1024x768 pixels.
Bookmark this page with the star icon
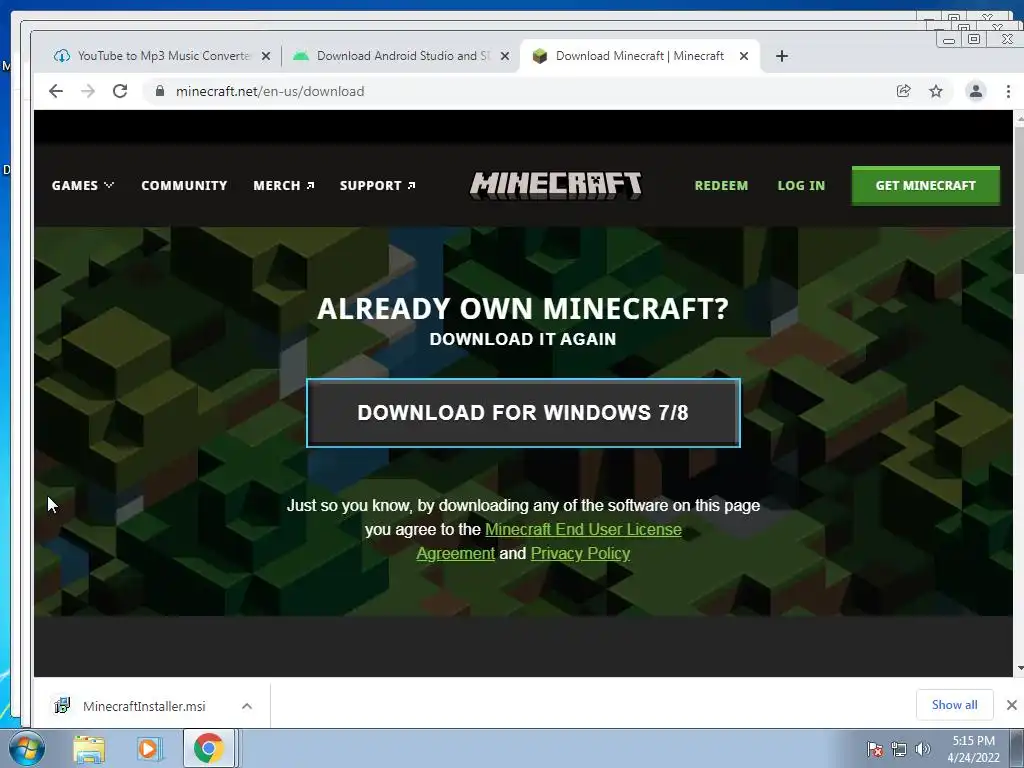(936, 91)
